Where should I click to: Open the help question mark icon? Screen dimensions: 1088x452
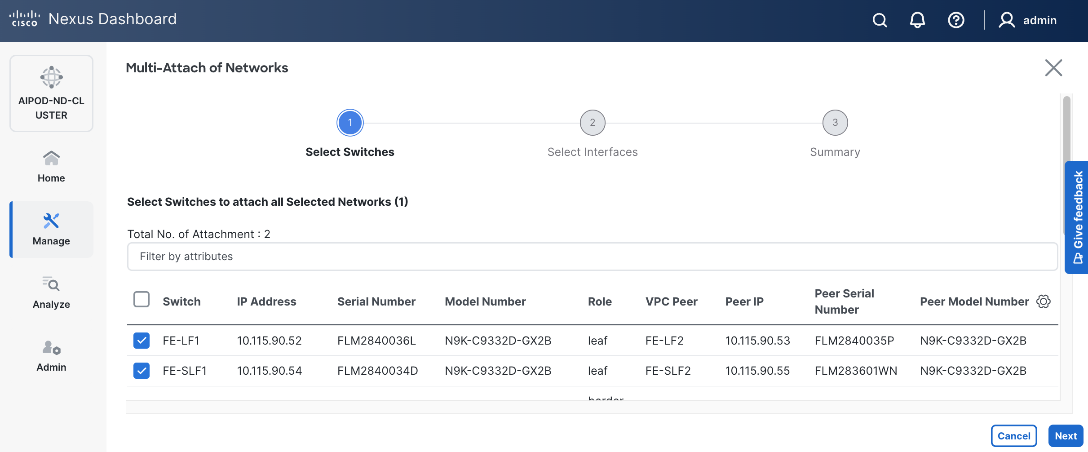956,20
